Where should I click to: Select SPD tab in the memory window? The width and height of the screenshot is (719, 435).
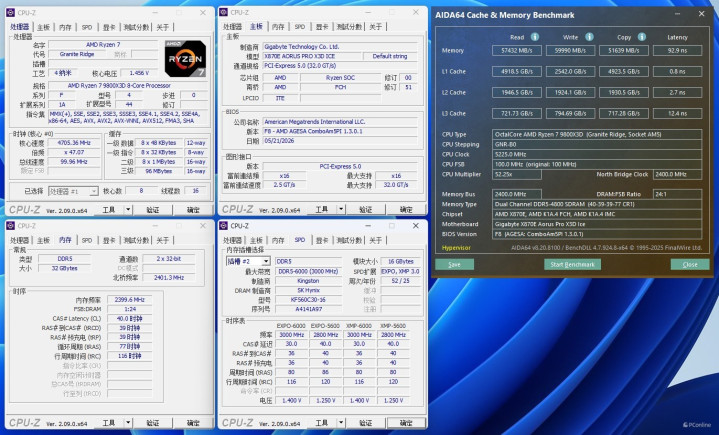point(87,240)
